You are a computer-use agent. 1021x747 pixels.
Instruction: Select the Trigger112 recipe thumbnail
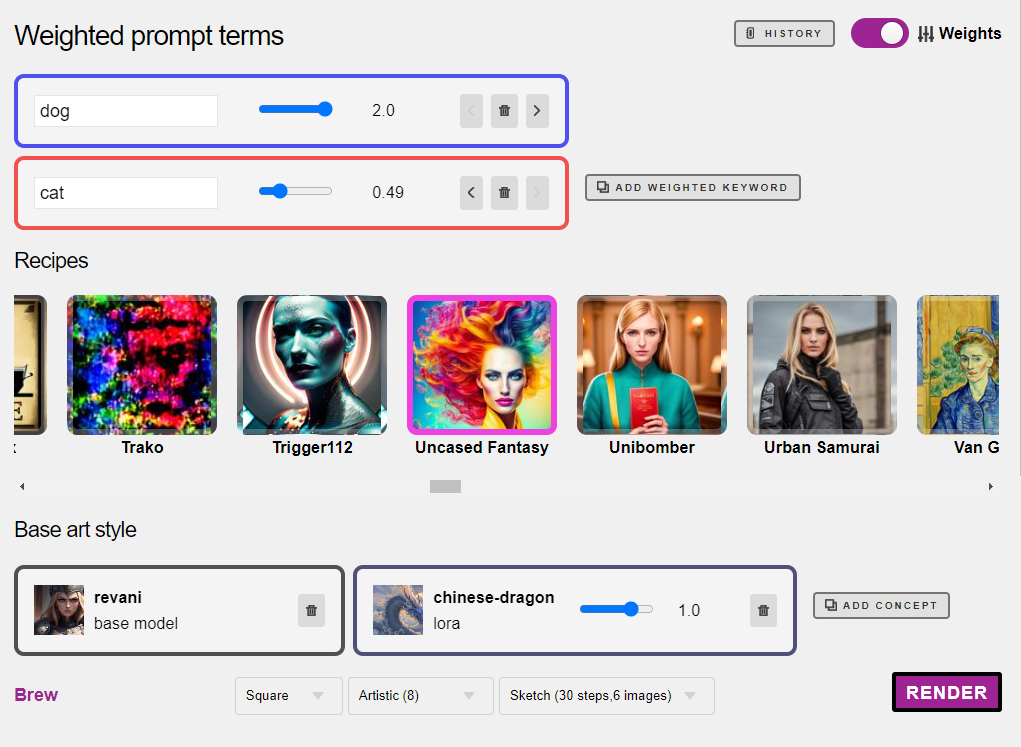[x=312, y=365]
